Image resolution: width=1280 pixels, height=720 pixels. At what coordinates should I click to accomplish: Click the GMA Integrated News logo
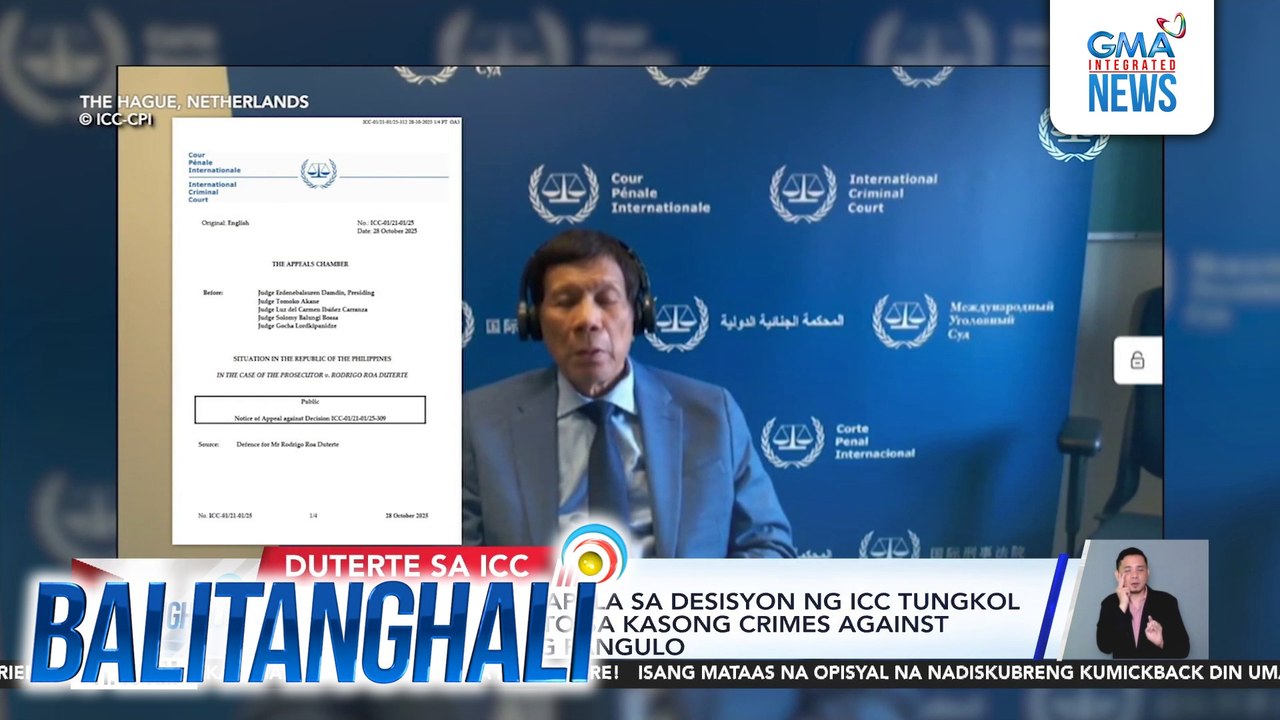pyautogui.click(x=1132, y=66)
